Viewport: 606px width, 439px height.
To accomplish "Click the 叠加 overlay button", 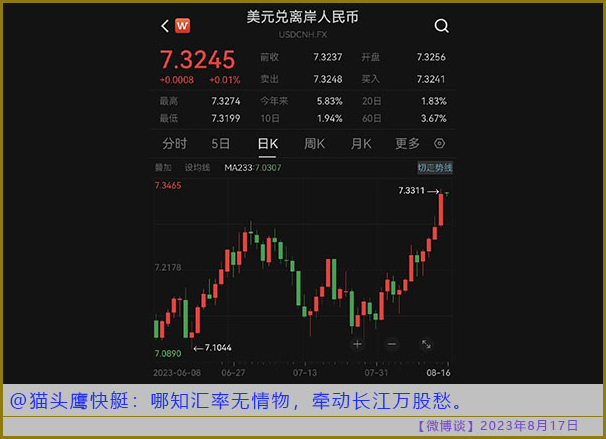I will coord(163,167).
